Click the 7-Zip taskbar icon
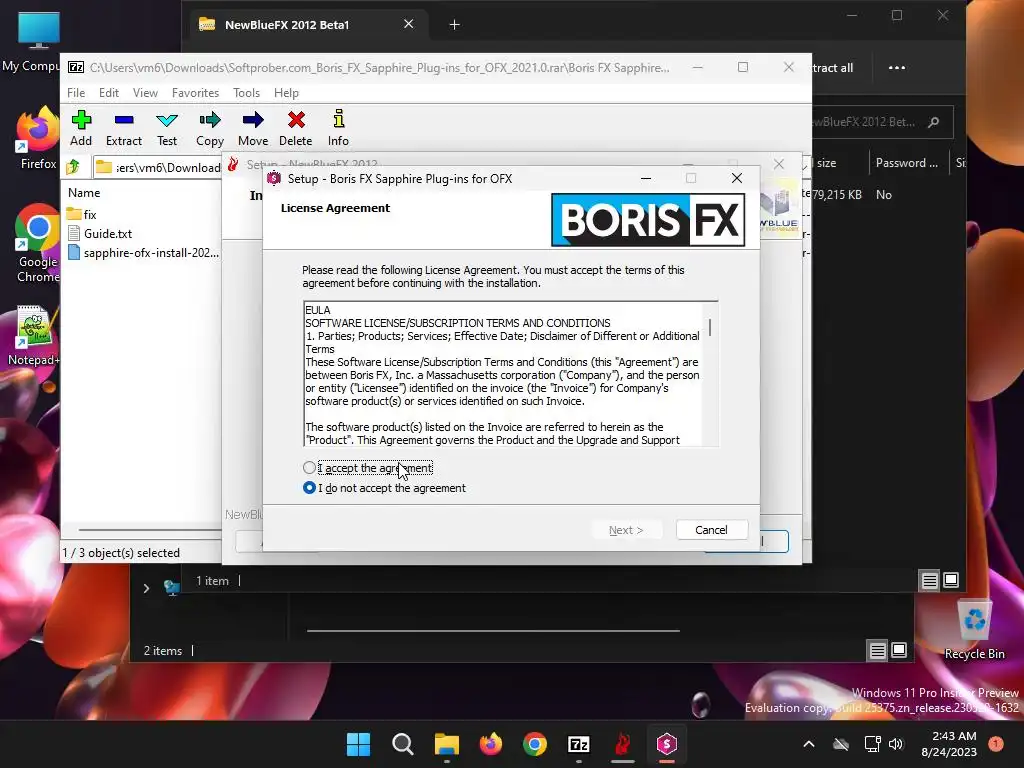1024x768 pixels. (579, 744)
